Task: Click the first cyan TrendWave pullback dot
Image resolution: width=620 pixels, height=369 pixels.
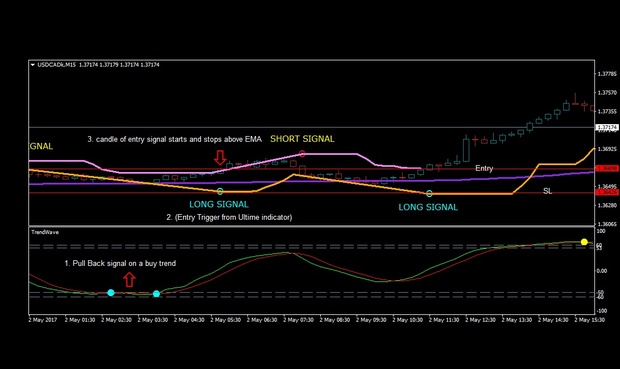Action: [111, 293]
